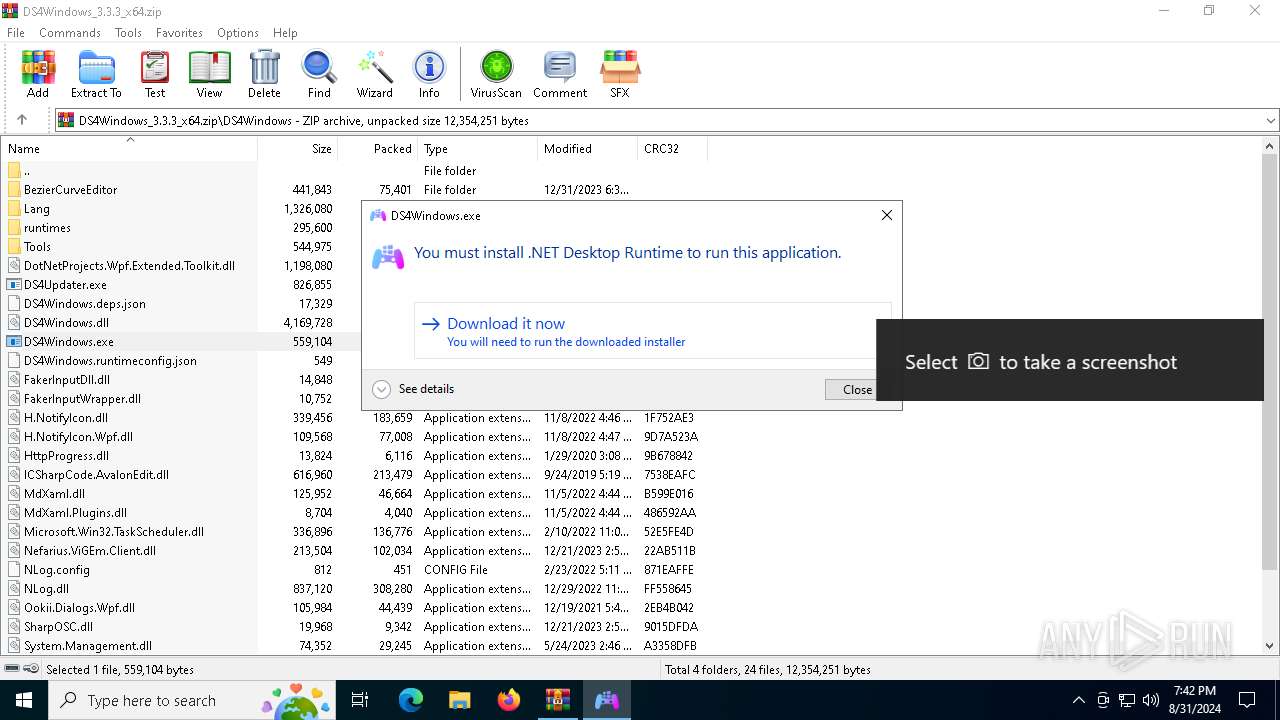This screenshot has width=1280, height=720.
Task: Open Microsoft Edge from taskbar
Action: [x=411, y=700]
